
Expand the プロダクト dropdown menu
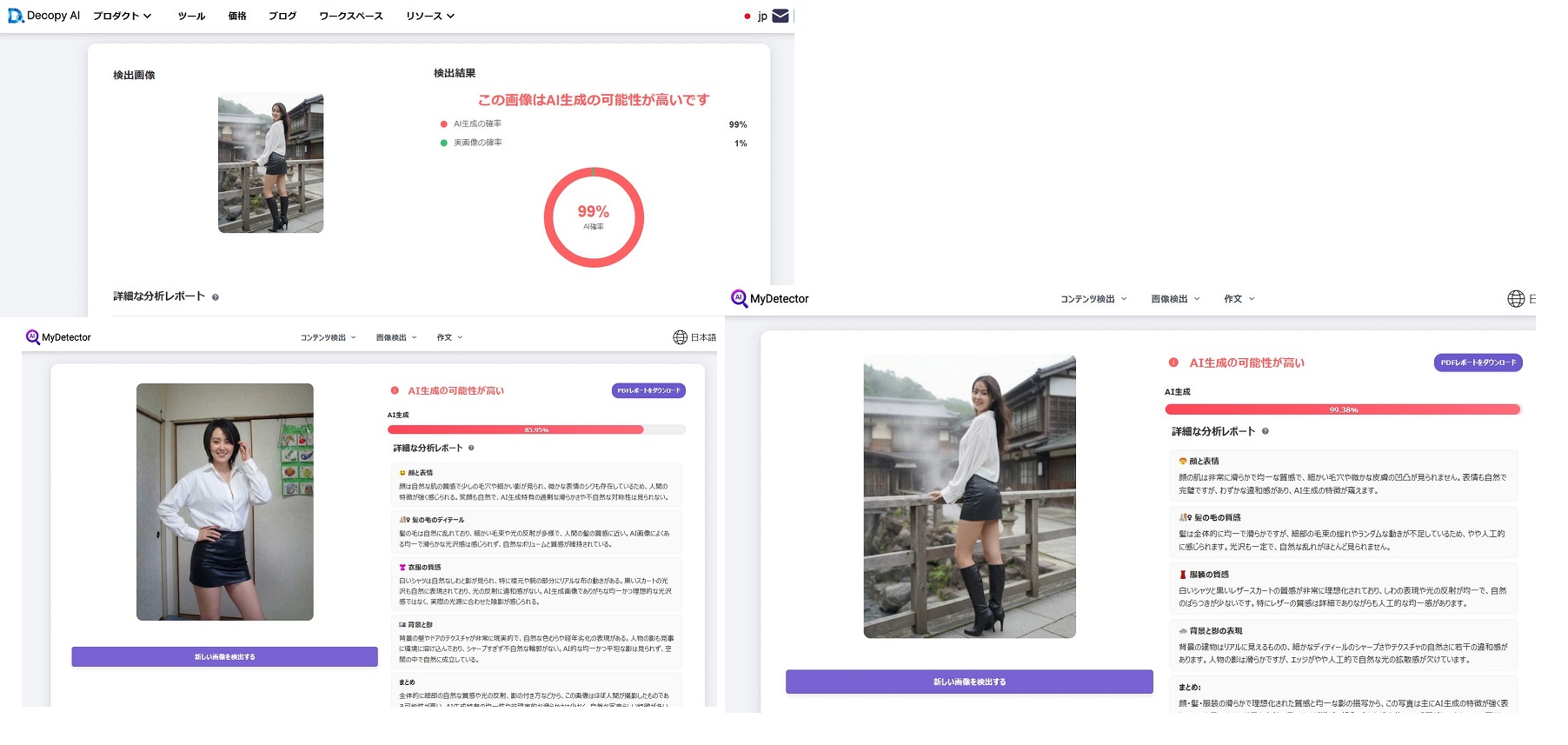coord(122,16)
